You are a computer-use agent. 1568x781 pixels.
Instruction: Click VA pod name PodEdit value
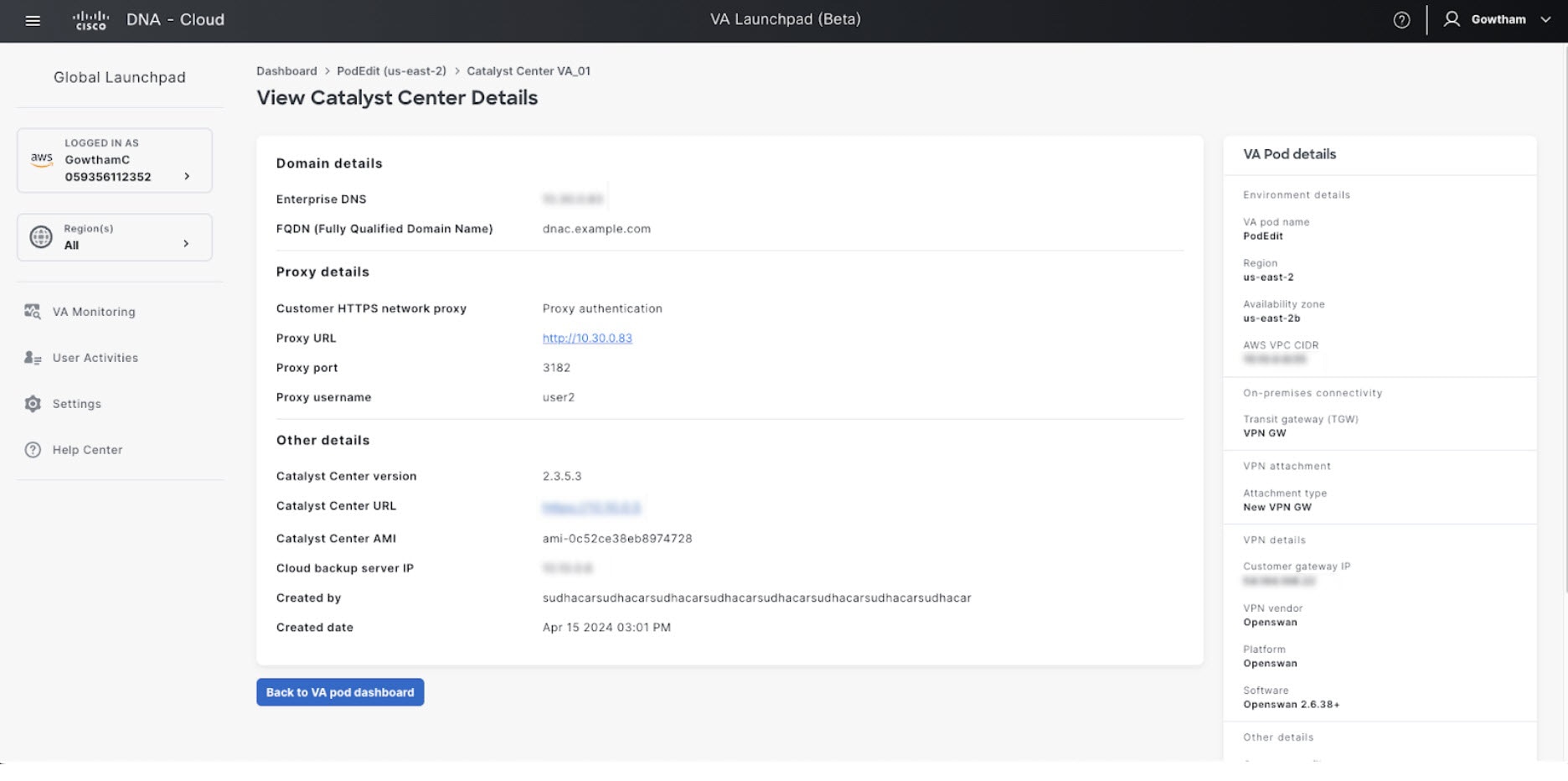[1263, 236]
